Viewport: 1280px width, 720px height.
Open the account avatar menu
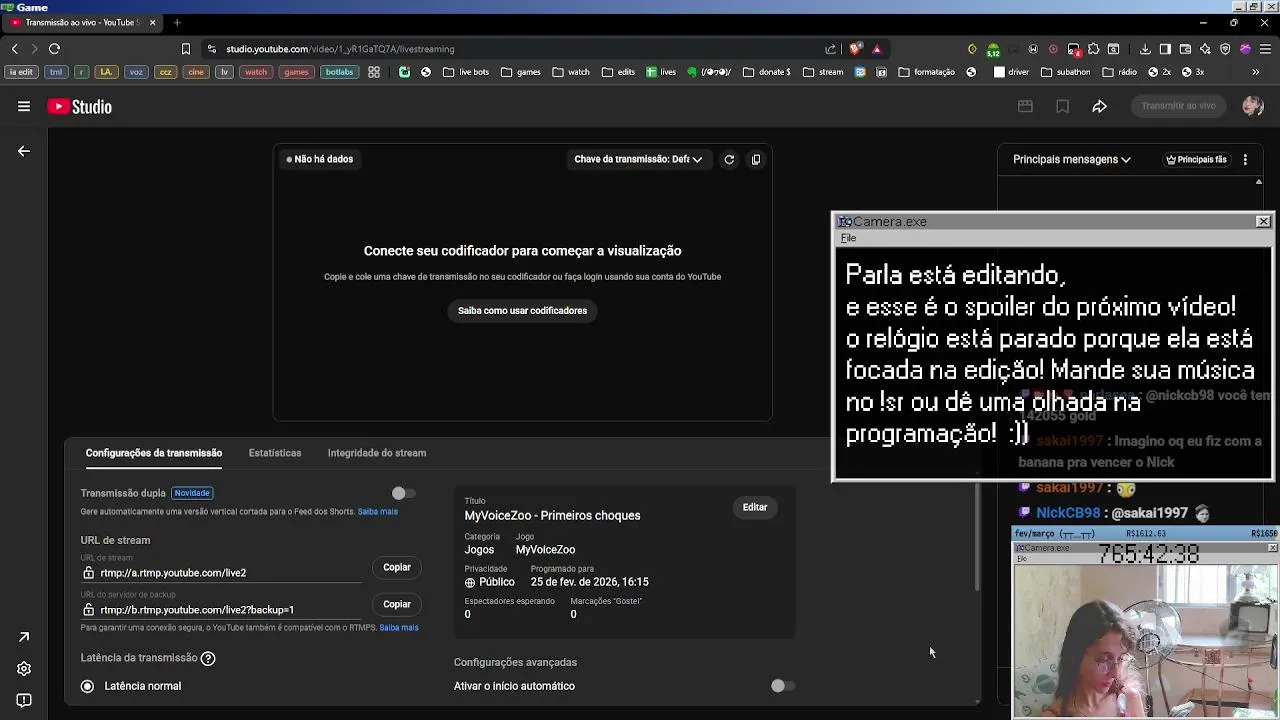coord(1252,106)
